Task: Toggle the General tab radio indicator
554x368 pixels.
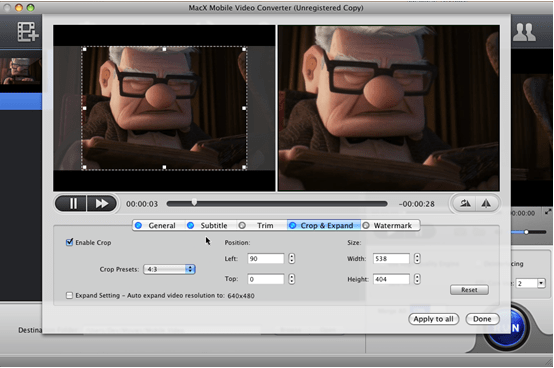Action: click(138, 225)
